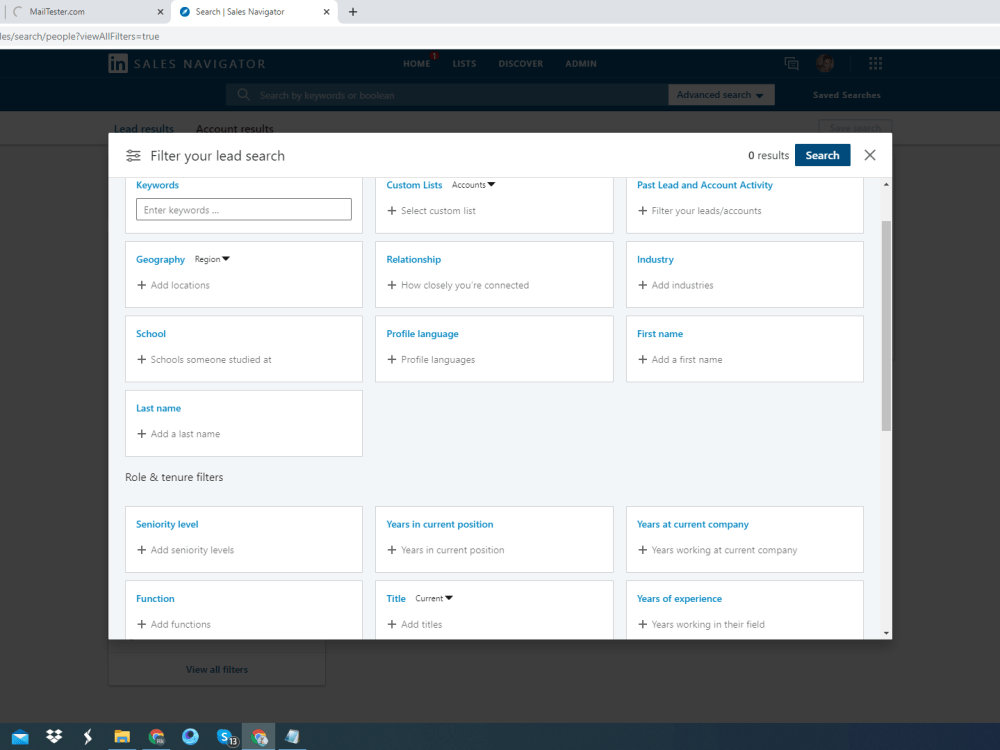Open the Mail app in taskbar
The width and height of the screenshot is (1000, 750).
20,737
